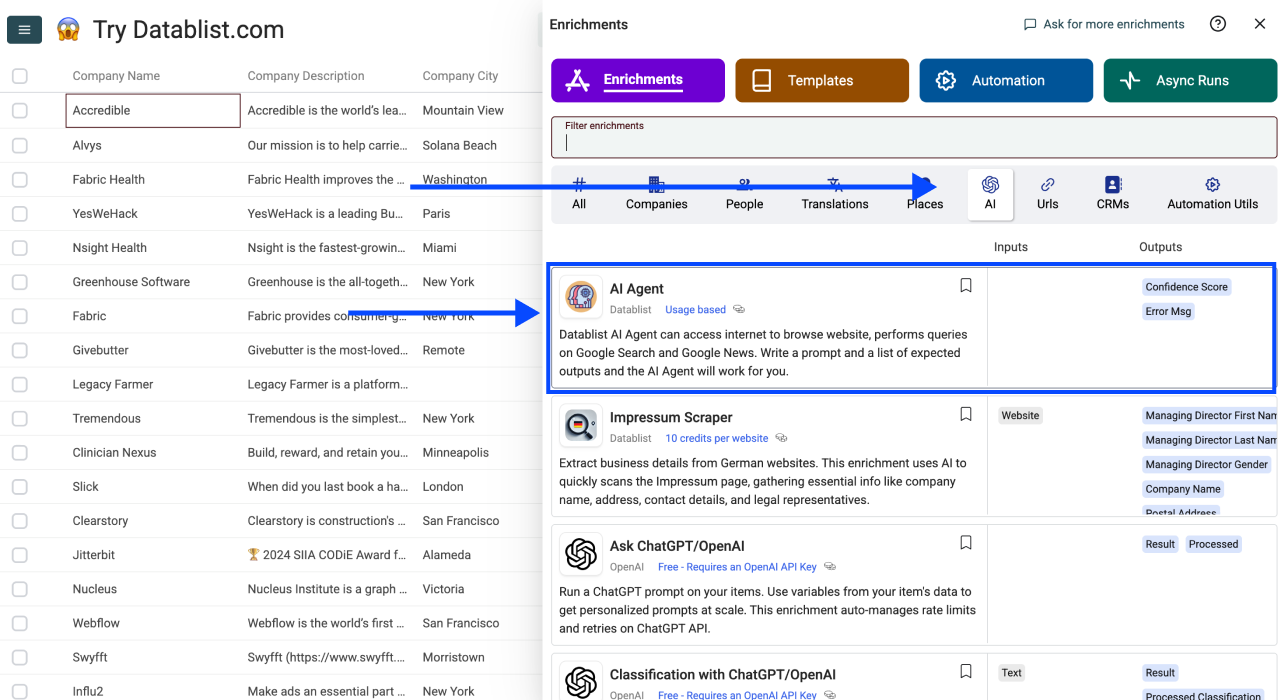Image resolution: width=1287 pixels, height=700 pixels.
Task: Click Ask for more enrichments link
Action: tap(1103, 24)
